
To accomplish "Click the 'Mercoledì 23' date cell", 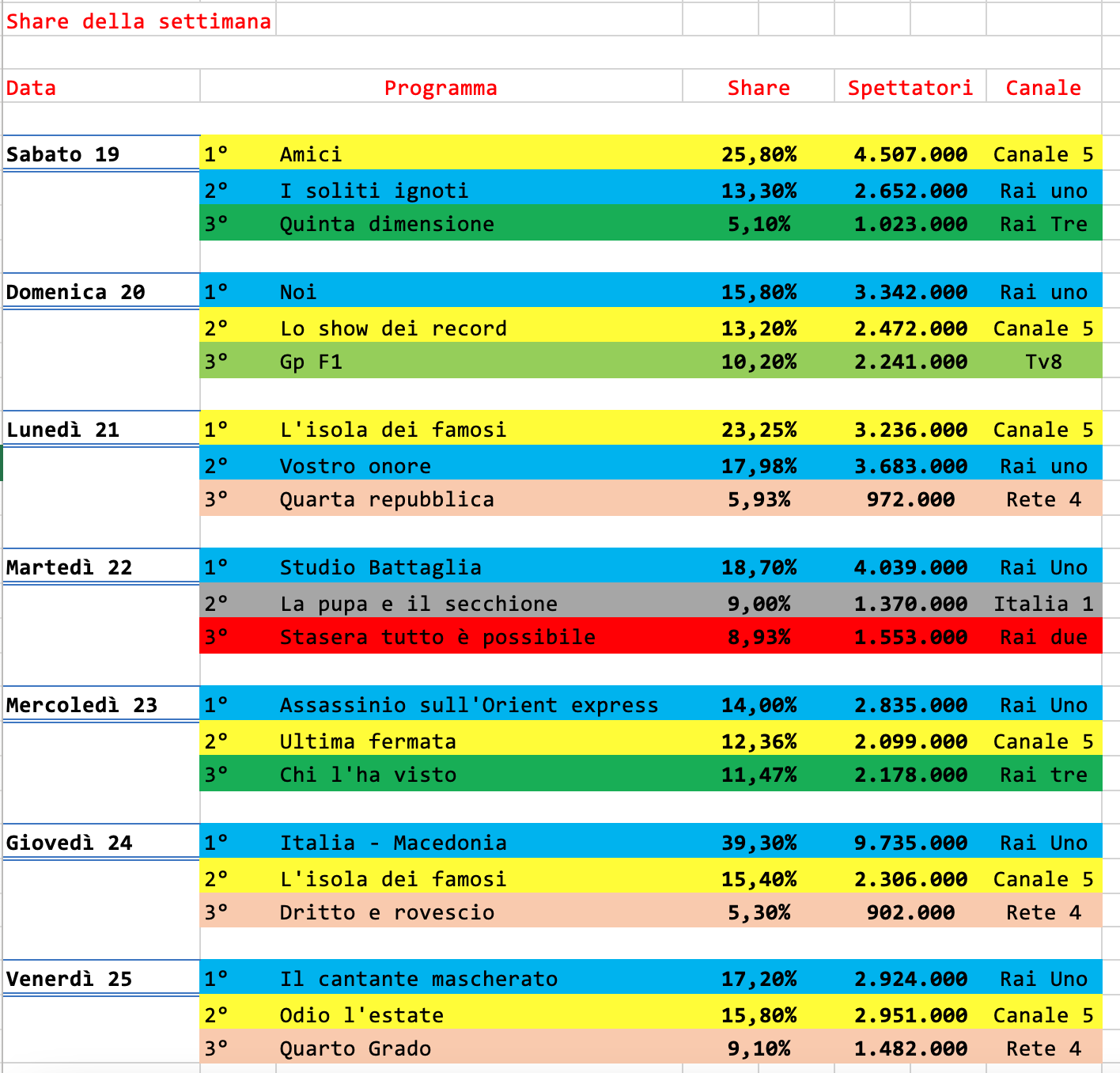I will click(82, 705).
